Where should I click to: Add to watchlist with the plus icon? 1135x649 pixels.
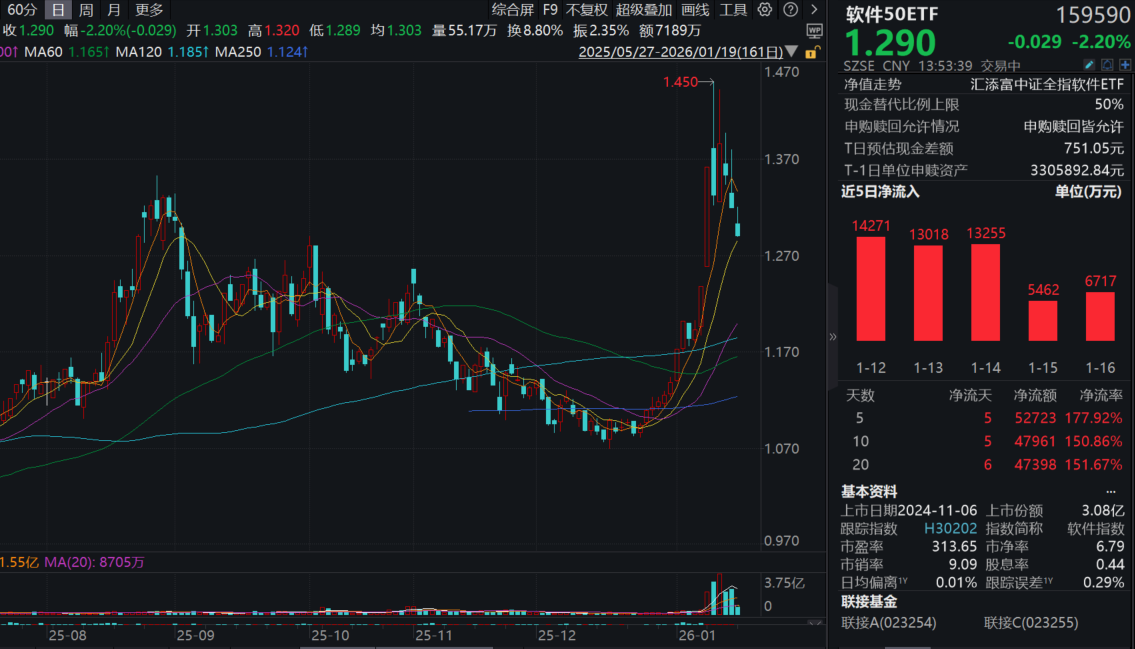pyautogui.click(x=1125, y=64)
